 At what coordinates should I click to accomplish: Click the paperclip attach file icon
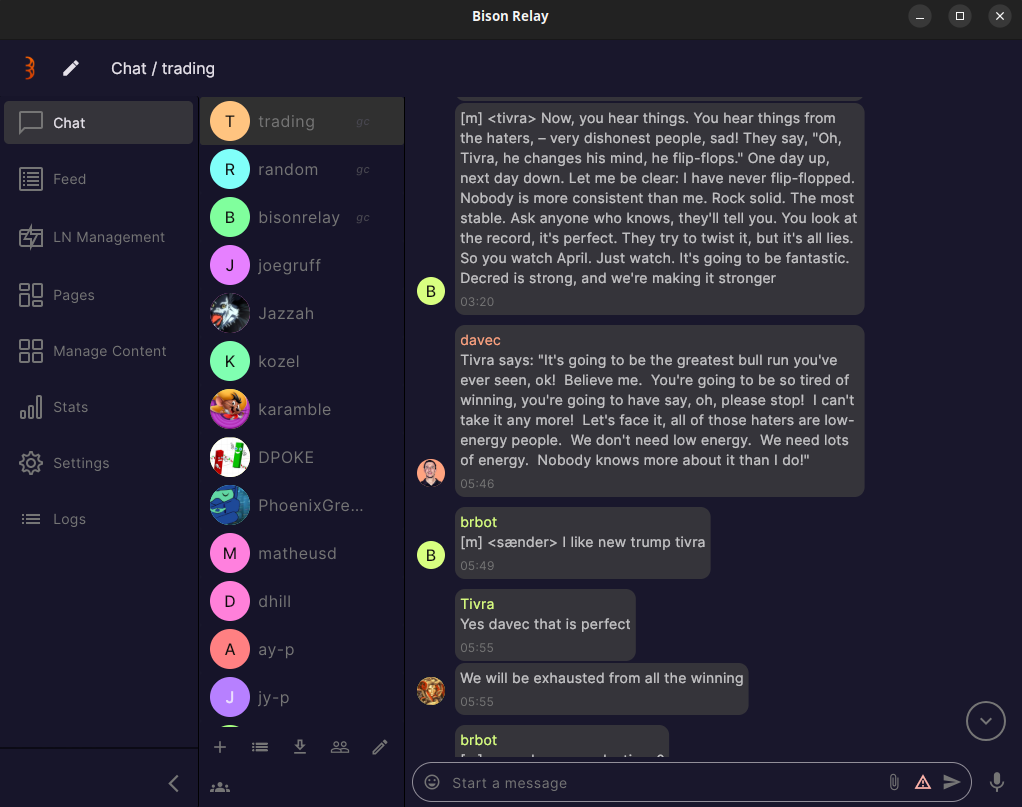pyautogui.click(x=894, y=782)
